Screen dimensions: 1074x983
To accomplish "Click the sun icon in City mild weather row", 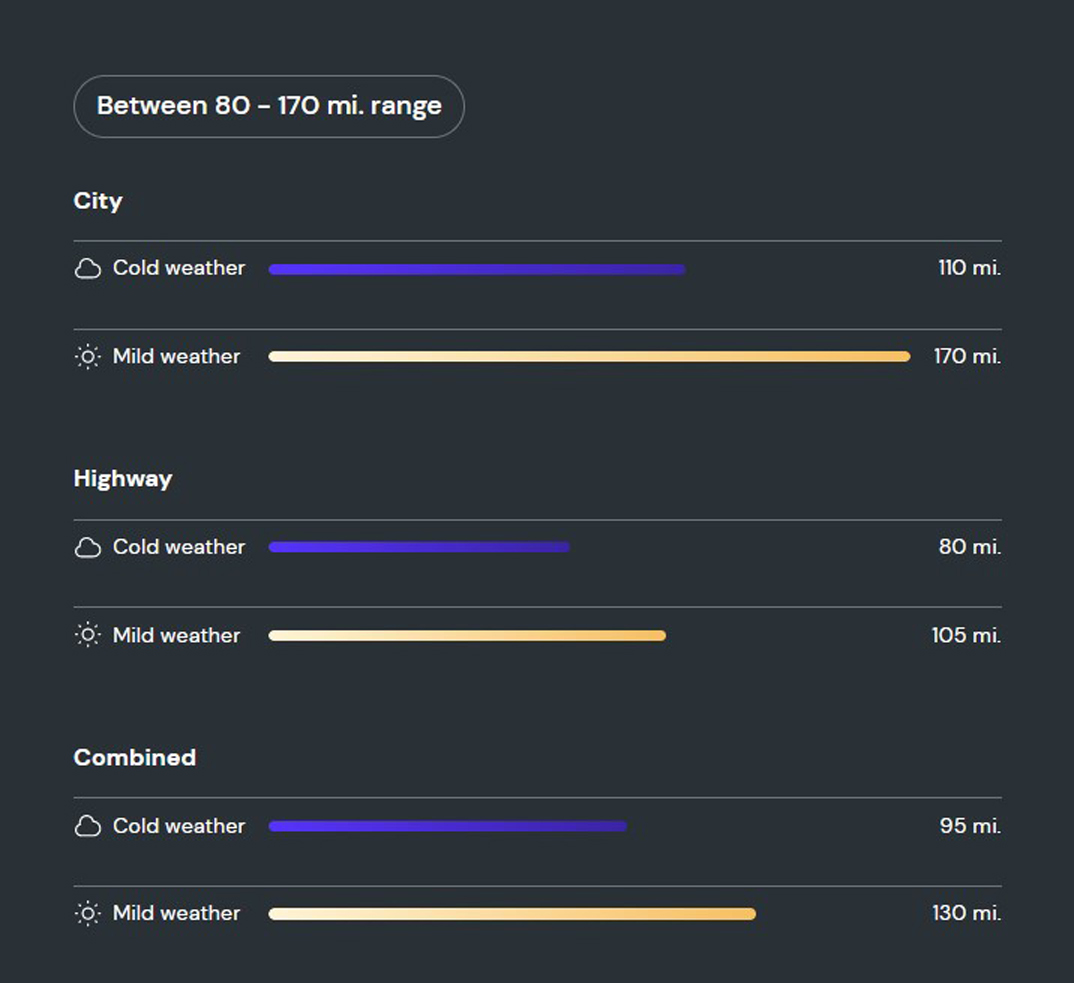I will click(x=88, y=357).
